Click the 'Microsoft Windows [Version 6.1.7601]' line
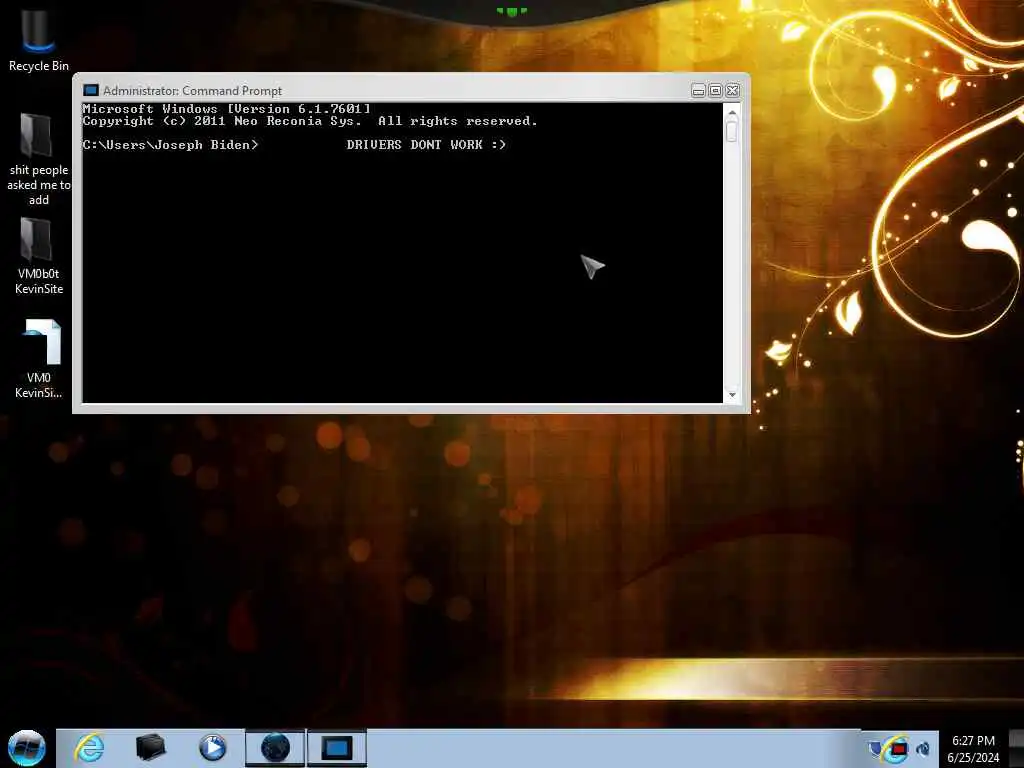 click(226, 109)
